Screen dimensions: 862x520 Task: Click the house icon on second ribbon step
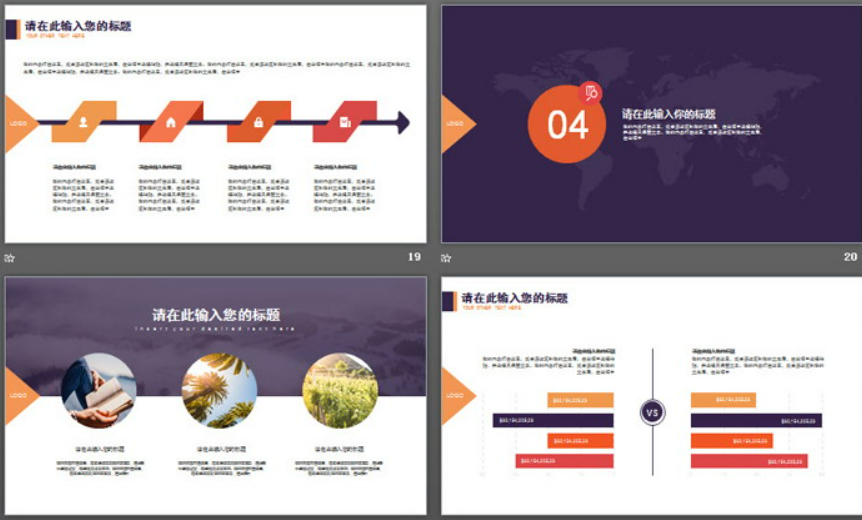coord(171,122)
